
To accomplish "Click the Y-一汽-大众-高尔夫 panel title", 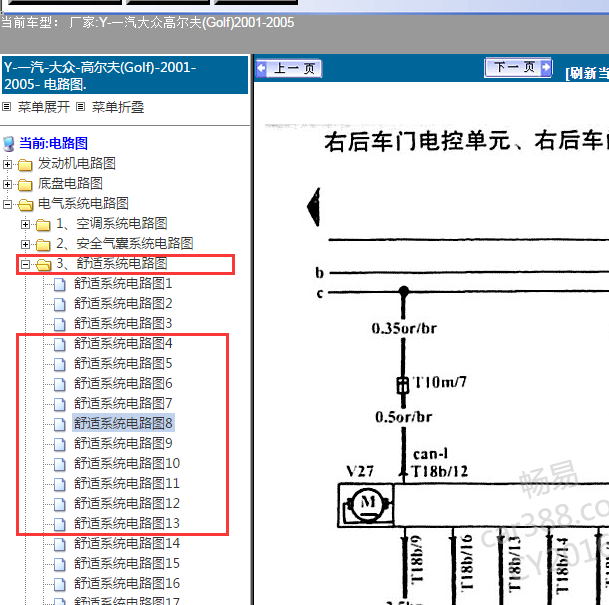I will 125,75.
